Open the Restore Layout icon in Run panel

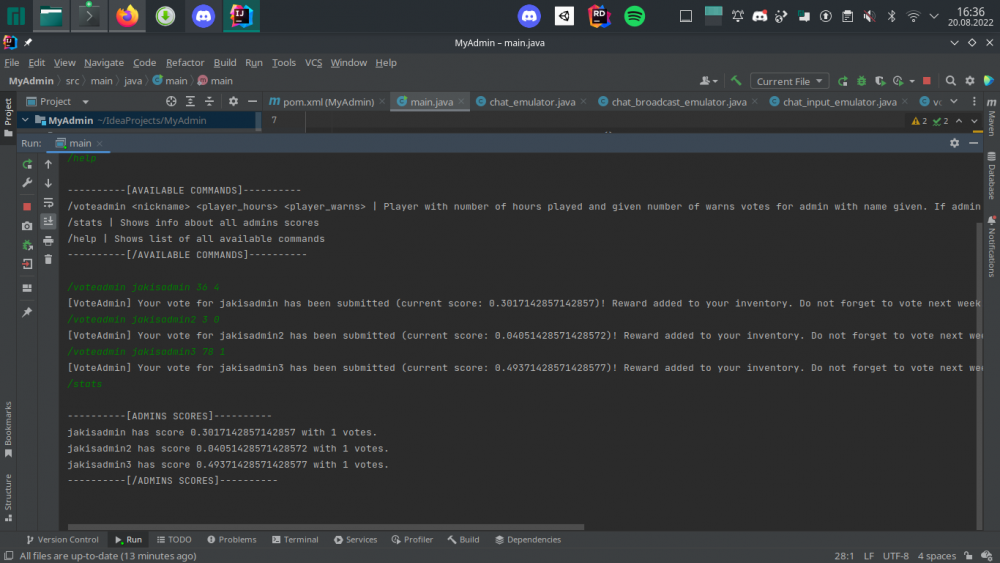click(x=27, y=288)
